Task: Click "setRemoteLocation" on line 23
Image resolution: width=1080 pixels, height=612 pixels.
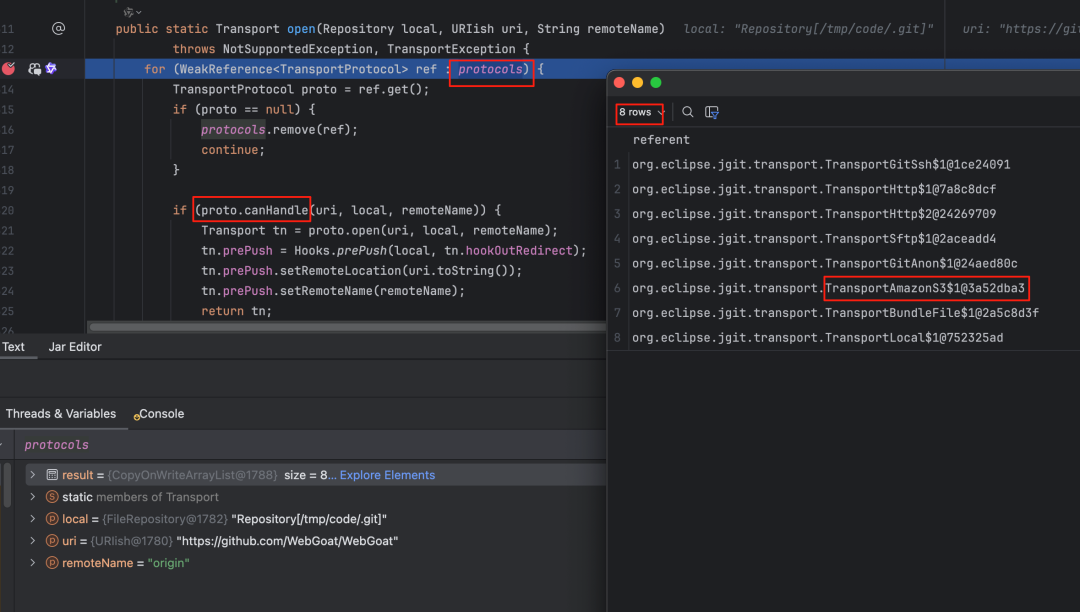Action: [338, 271]
